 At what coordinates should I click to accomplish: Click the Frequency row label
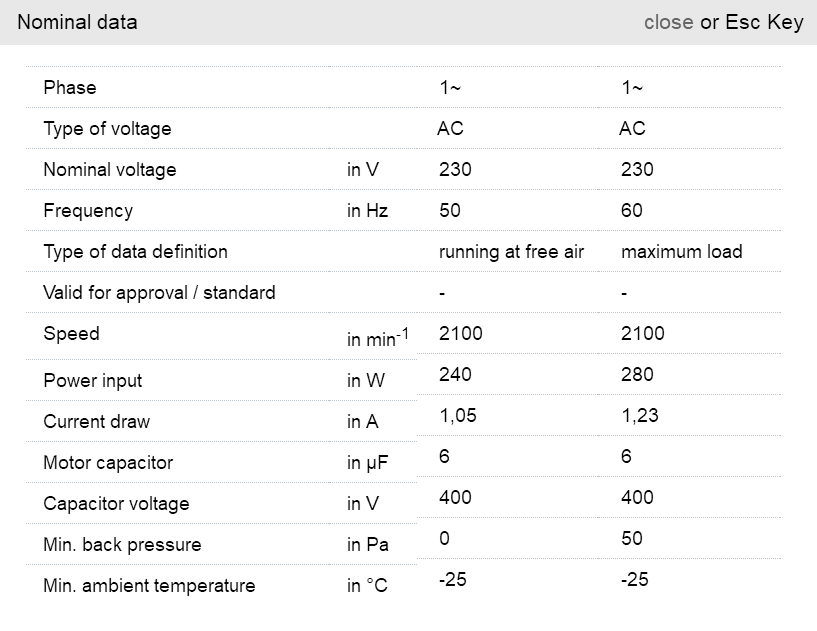(x=88, y=211)
